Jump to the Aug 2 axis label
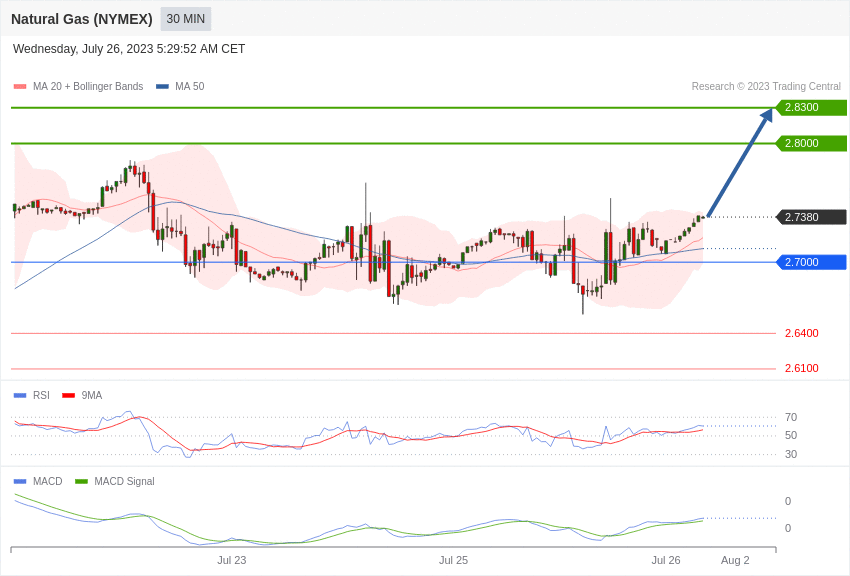 (735, 560)
